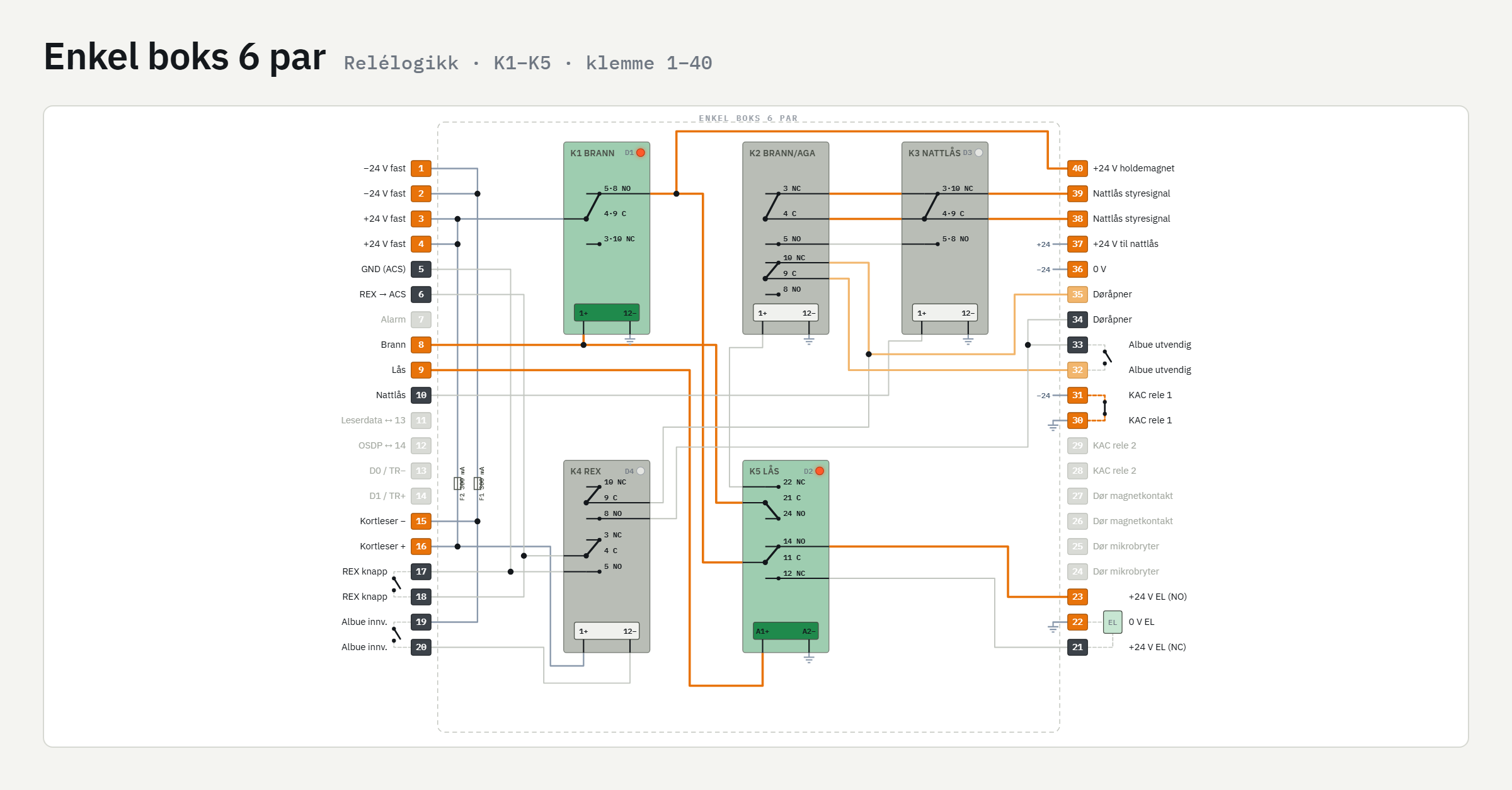Click the REX knapp switch symbol
Image resolution: width=1512 pixels, height=790 pixels.
pyautogui.click(x=396, y=584)
